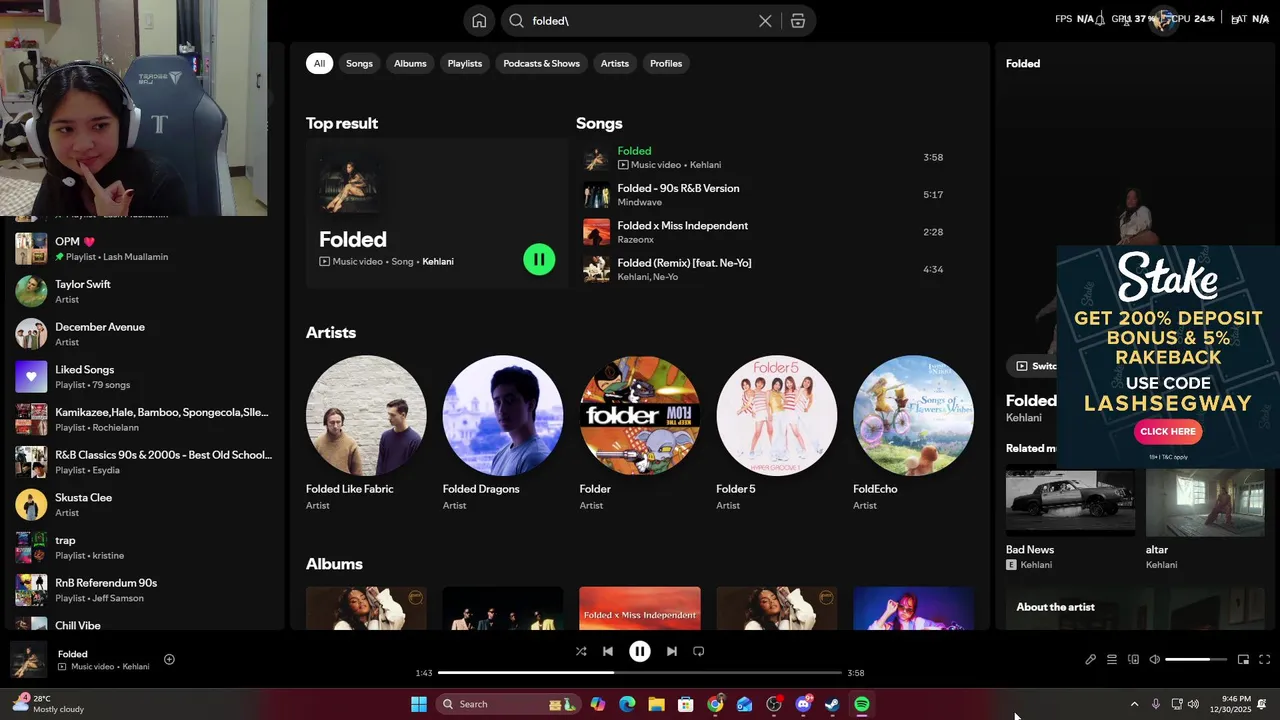This screenshot has height=720, width=1280.
Task: Filter results by Profiles
Action: [x=666, y=63]
